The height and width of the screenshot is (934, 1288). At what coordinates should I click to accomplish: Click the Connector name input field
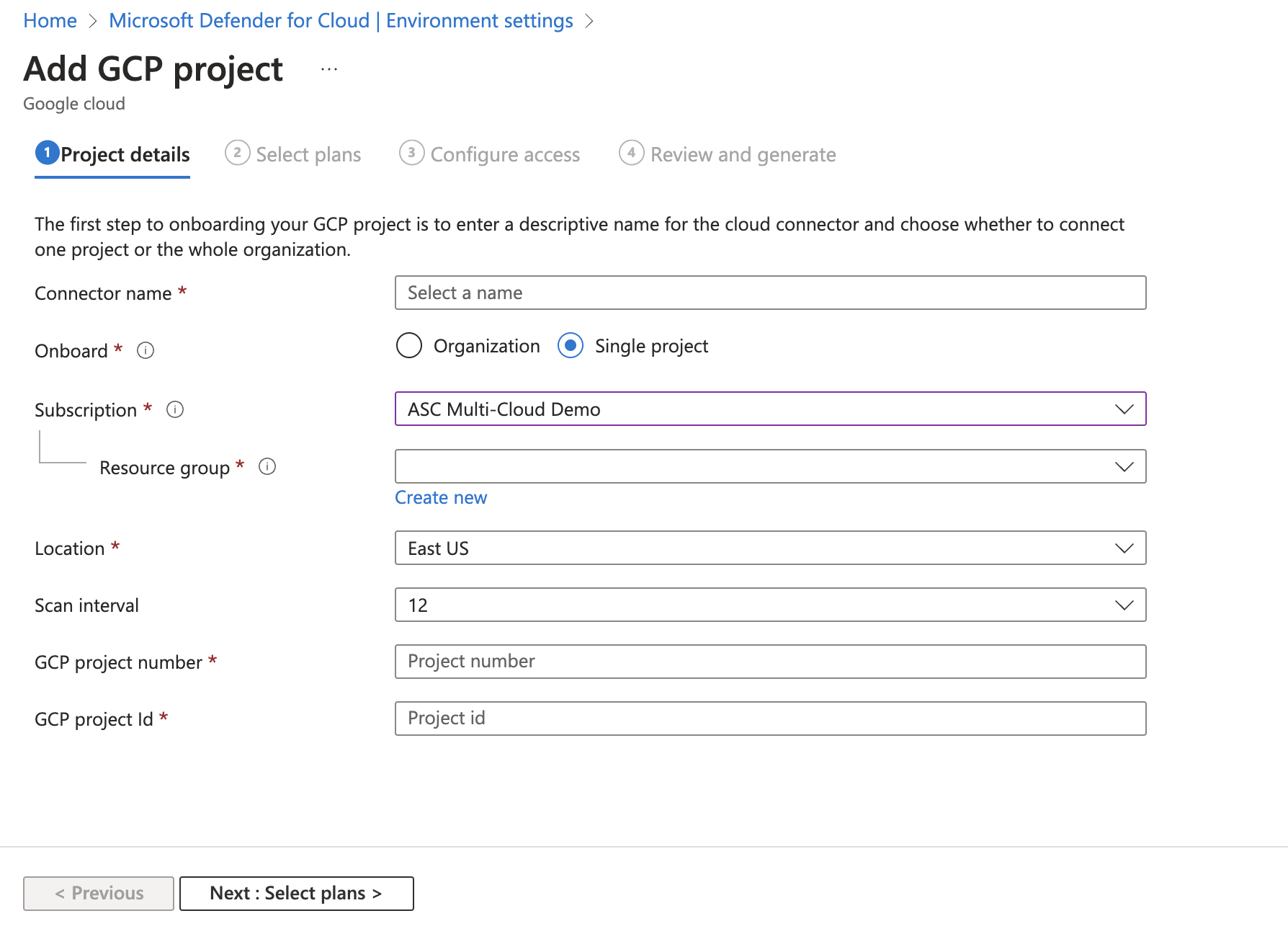[x=770, y=293]
